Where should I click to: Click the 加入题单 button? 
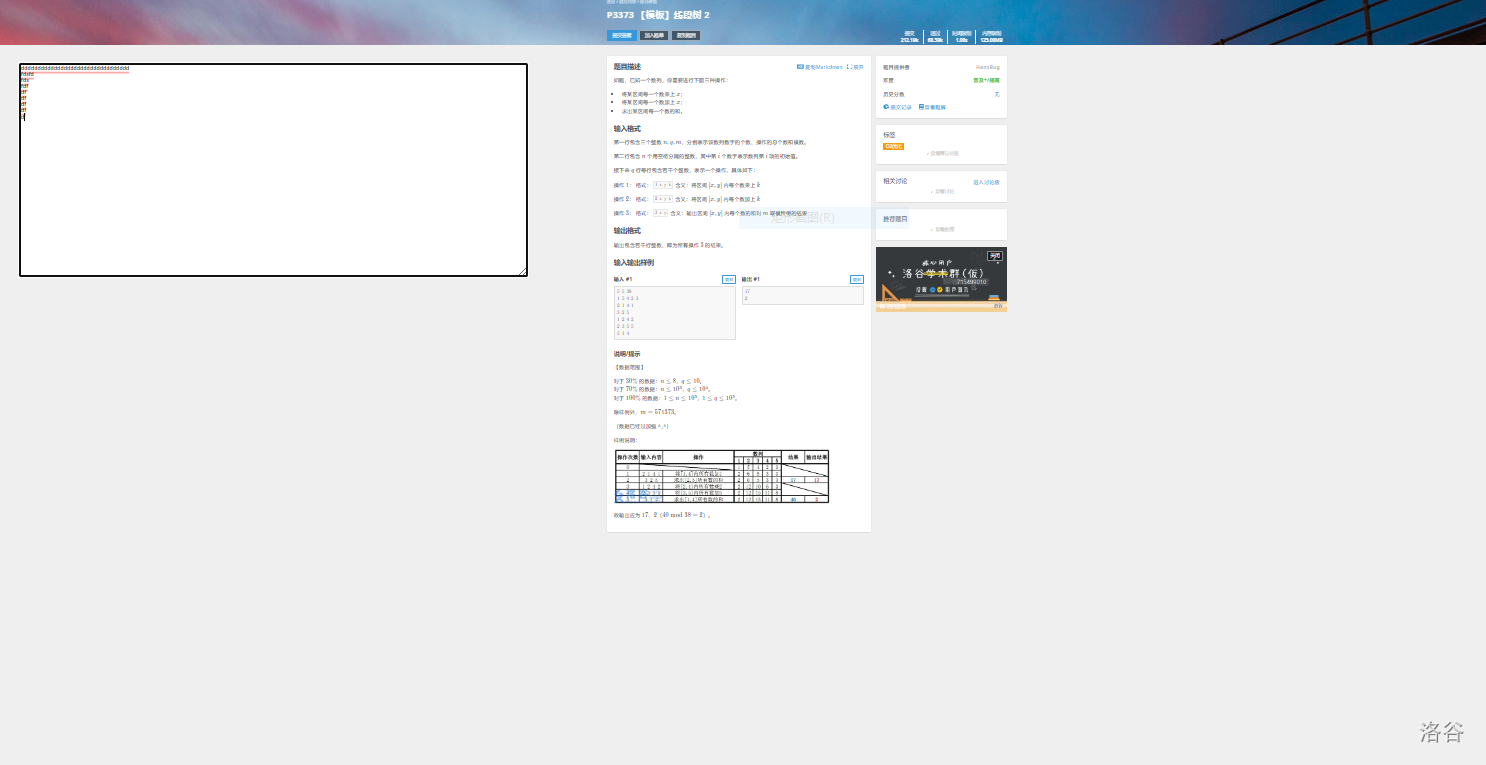(x=654, y=35)
